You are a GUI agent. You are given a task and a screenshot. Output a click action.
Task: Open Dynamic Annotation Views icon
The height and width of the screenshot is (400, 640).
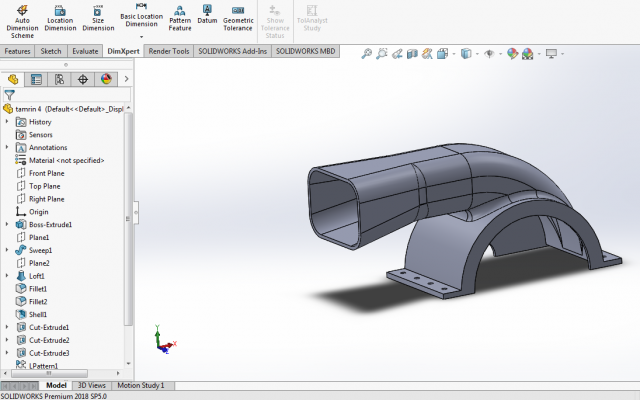427,53
